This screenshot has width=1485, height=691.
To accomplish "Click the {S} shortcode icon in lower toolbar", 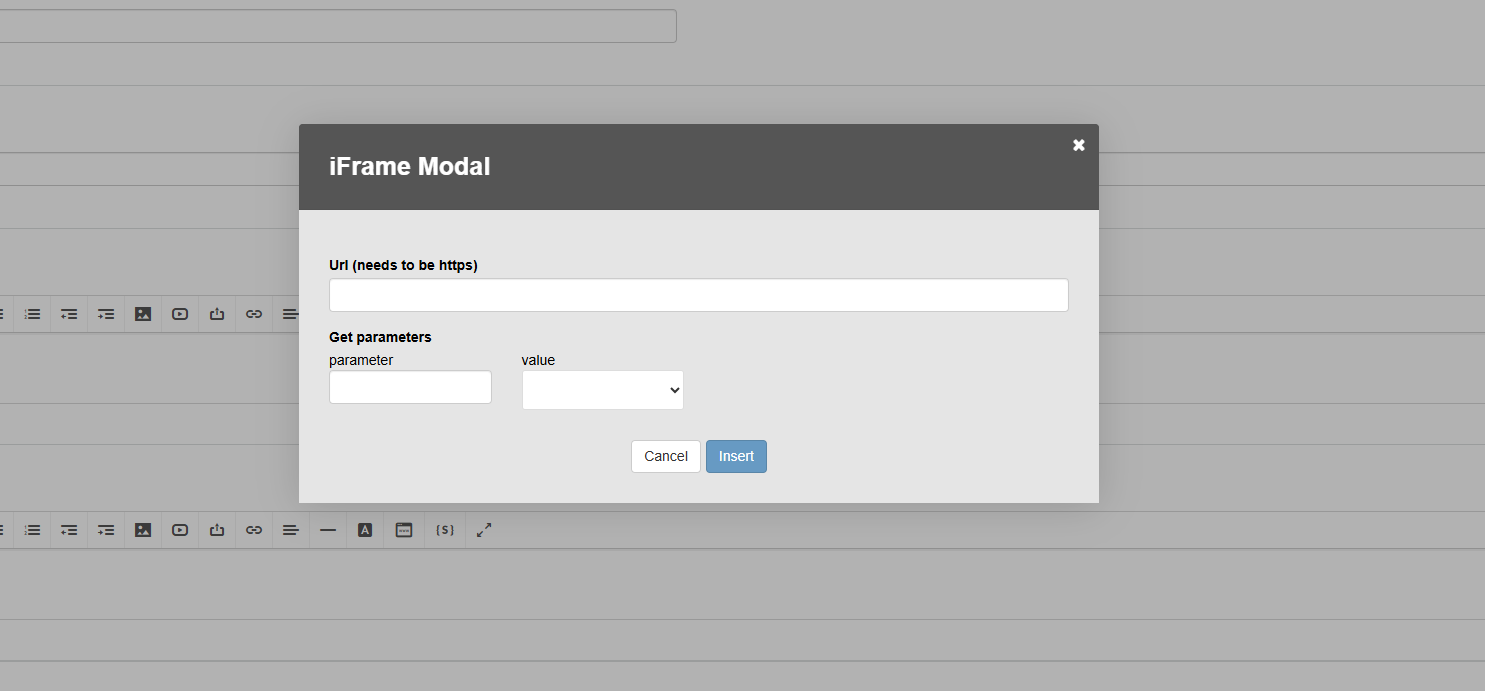I will click(446, 530).
